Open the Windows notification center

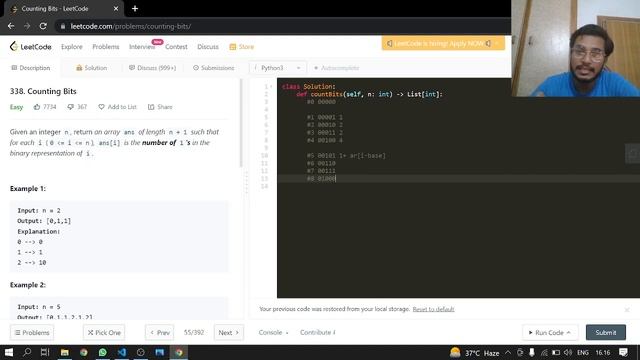[x=623, y=353]
